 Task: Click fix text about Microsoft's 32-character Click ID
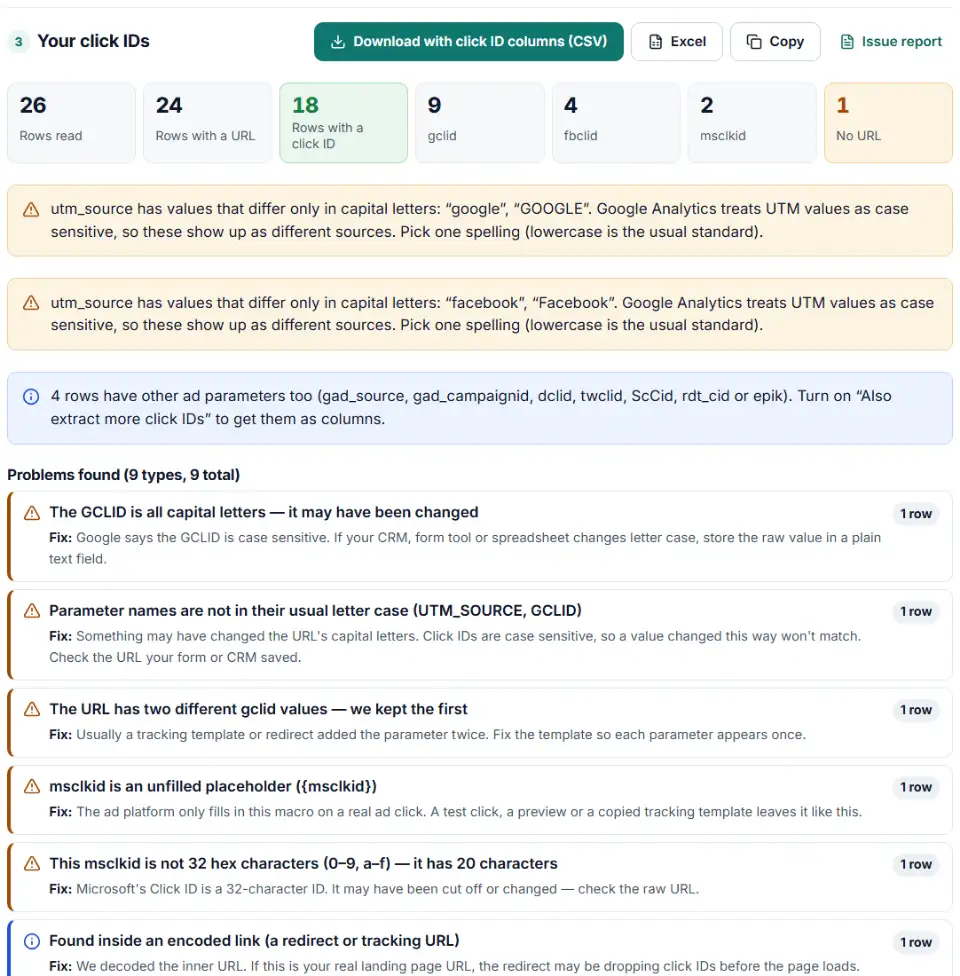374,889
